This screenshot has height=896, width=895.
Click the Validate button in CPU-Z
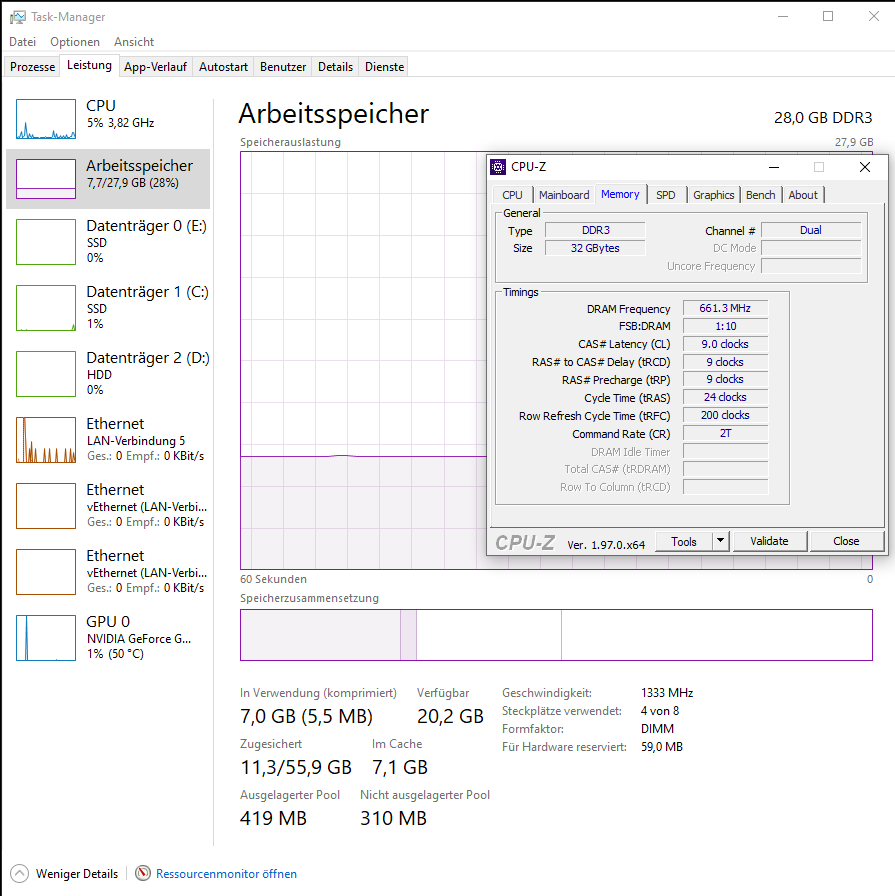point(769,541)
